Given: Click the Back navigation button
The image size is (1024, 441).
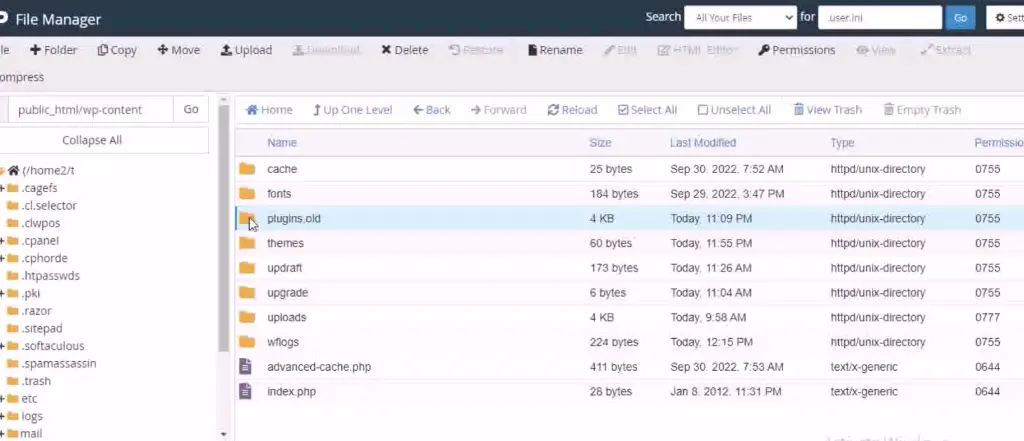Looking at the screenshot, I should point(432,110).
